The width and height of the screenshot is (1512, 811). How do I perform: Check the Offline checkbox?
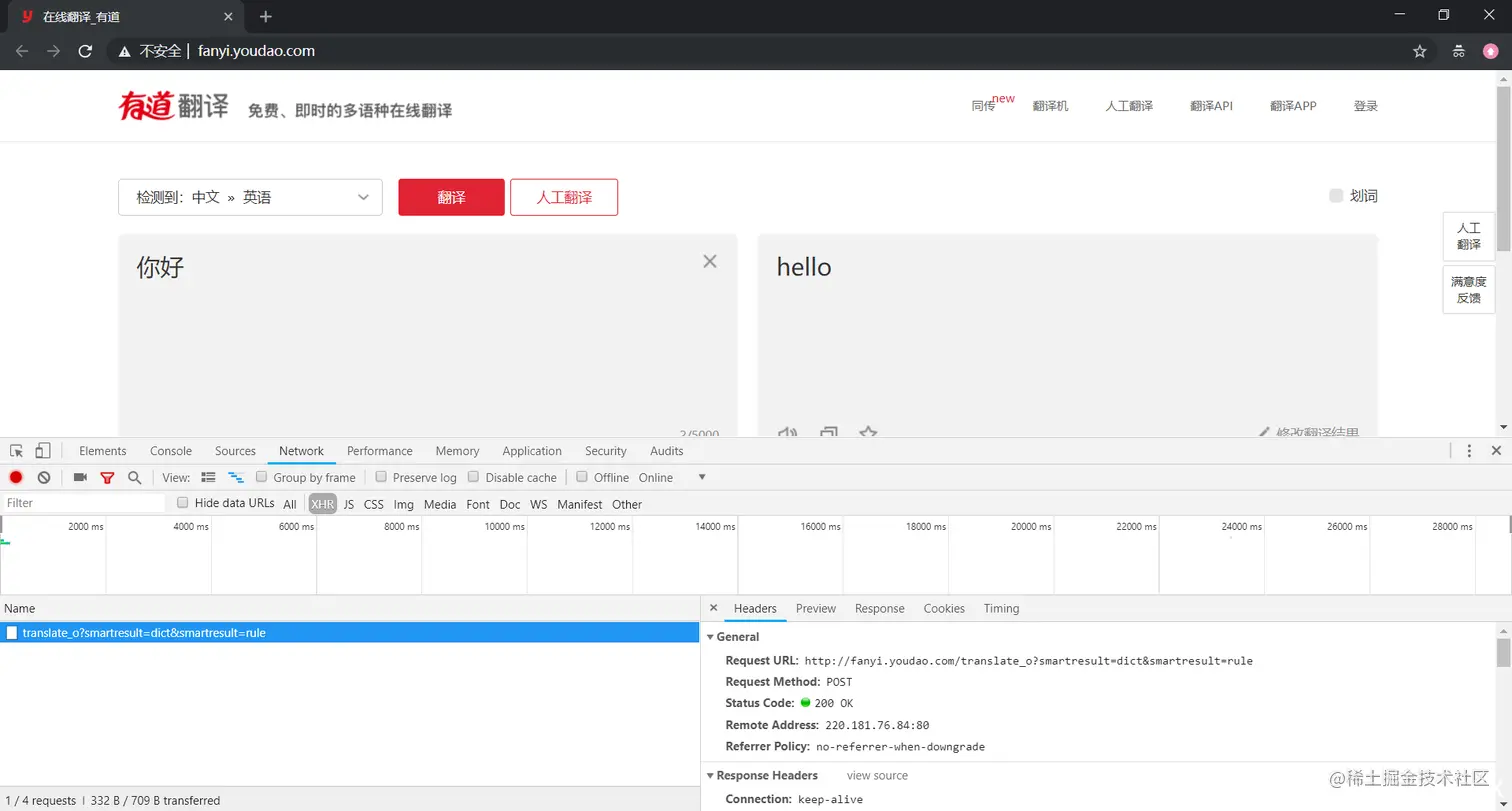pyautogui.click(x=582, y=477)
